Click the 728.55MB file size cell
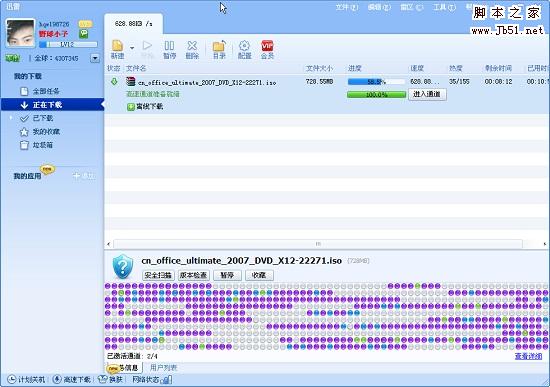This screenshot has width=550, height=387. tap(319, 82)
